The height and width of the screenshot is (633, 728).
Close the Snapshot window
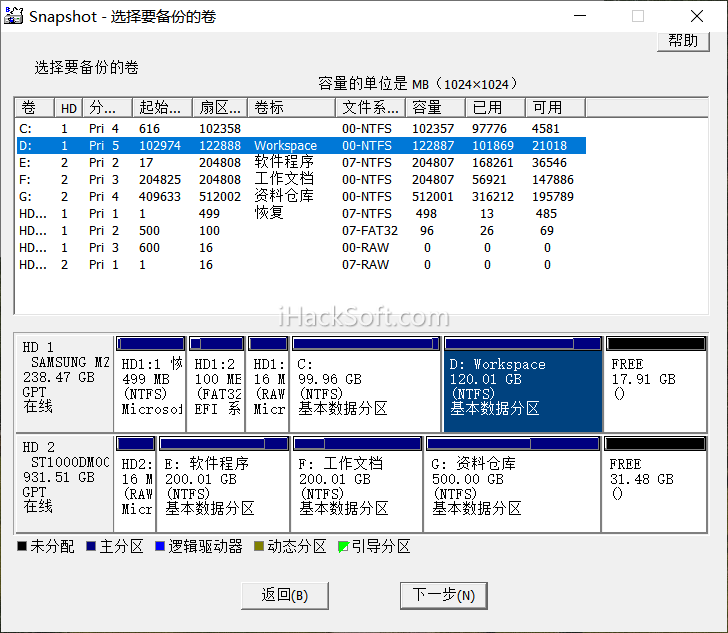697,16
